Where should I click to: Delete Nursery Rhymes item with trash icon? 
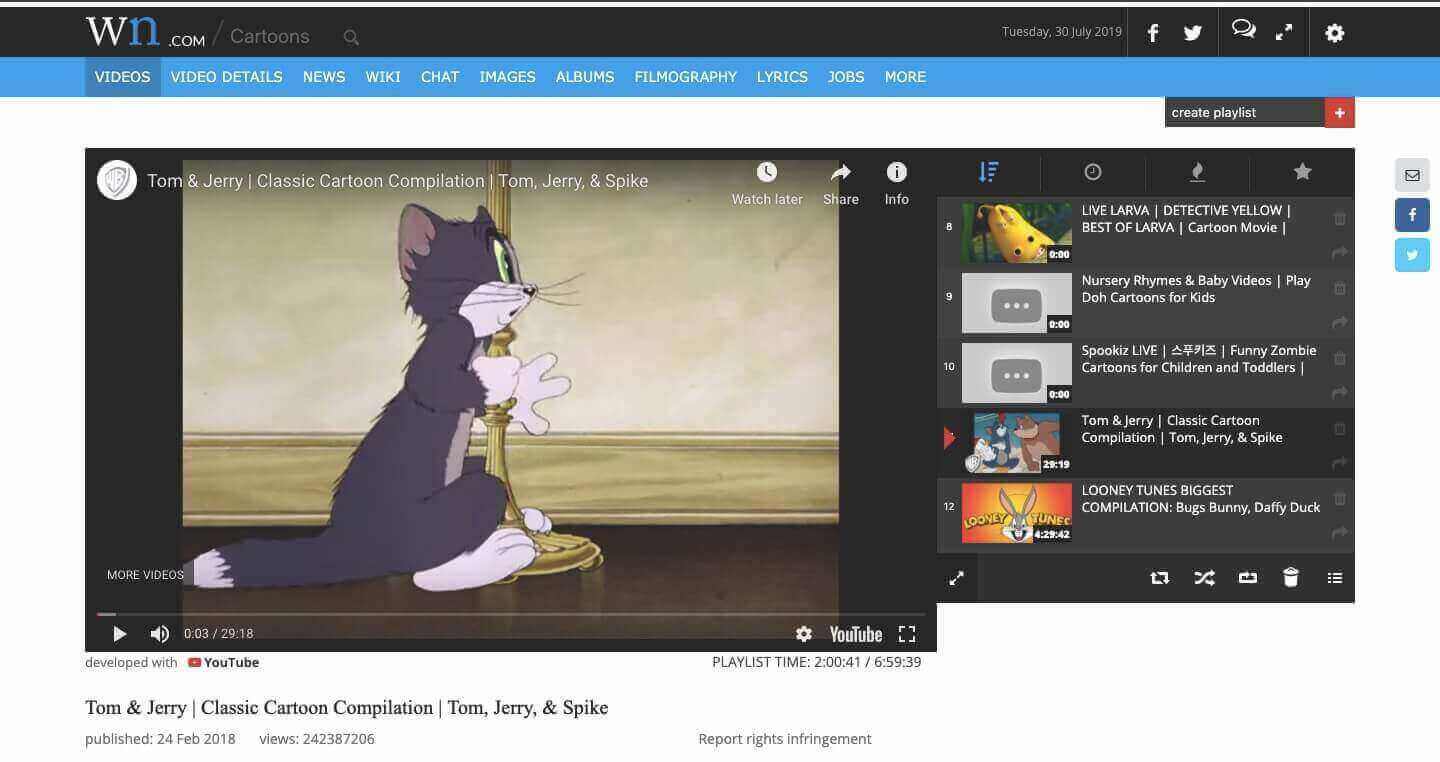click(x=1340, y=288)
